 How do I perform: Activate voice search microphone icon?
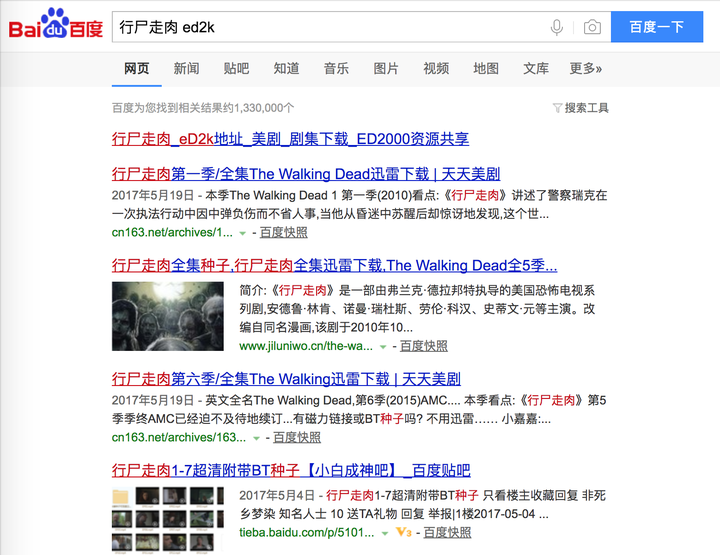click(x=557, y=27)
